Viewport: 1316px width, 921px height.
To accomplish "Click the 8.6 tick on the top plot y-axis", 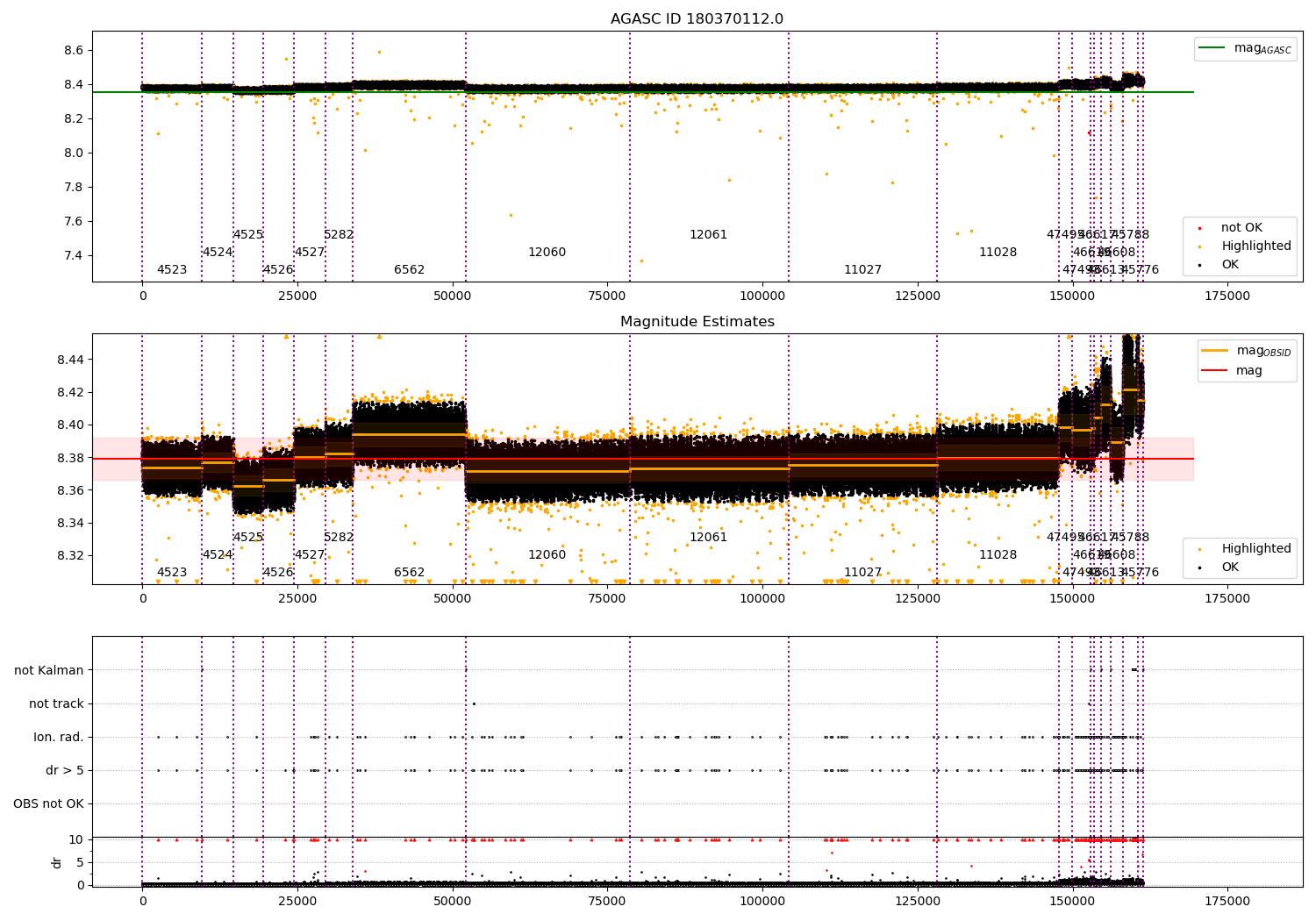I will pyautogui.click(x=74, y=51).
